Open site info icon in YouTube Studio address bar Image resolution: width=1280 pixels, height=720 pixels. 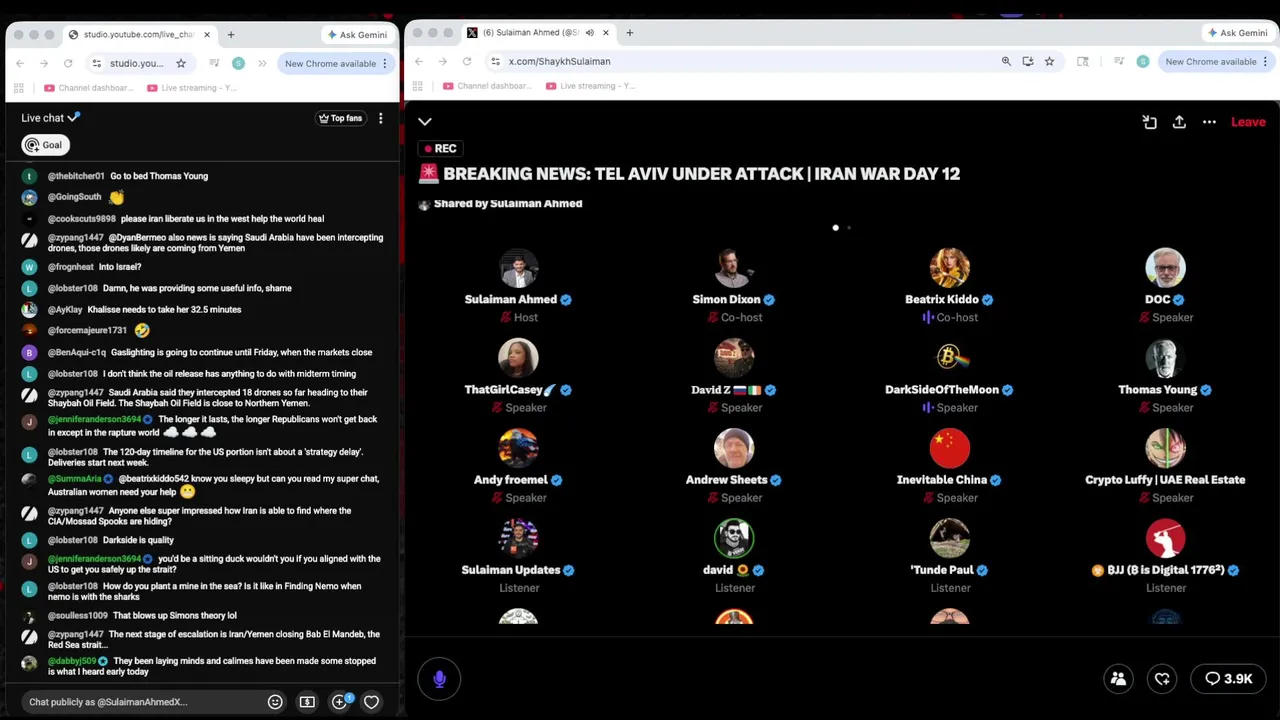[x=97, y=63]
